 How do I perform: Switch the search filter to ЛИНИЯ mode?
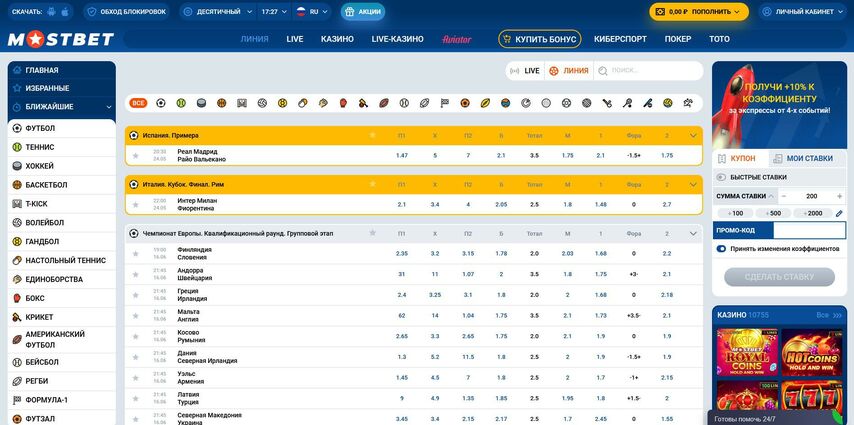pyautogui.click(x=569, y=71)
